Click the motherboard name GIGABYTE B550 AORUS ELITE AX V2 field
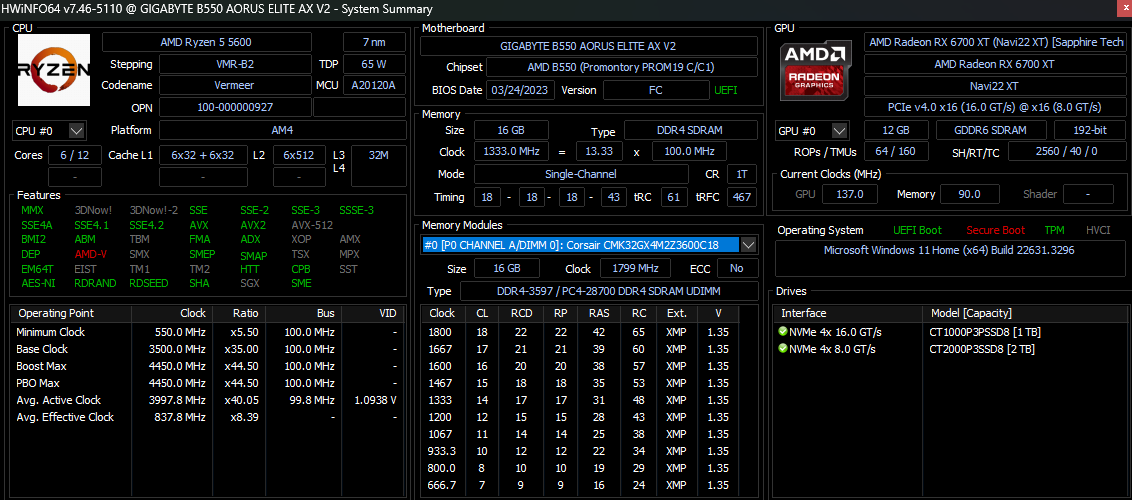1132x500 pixels. click(x=588, y=45)
